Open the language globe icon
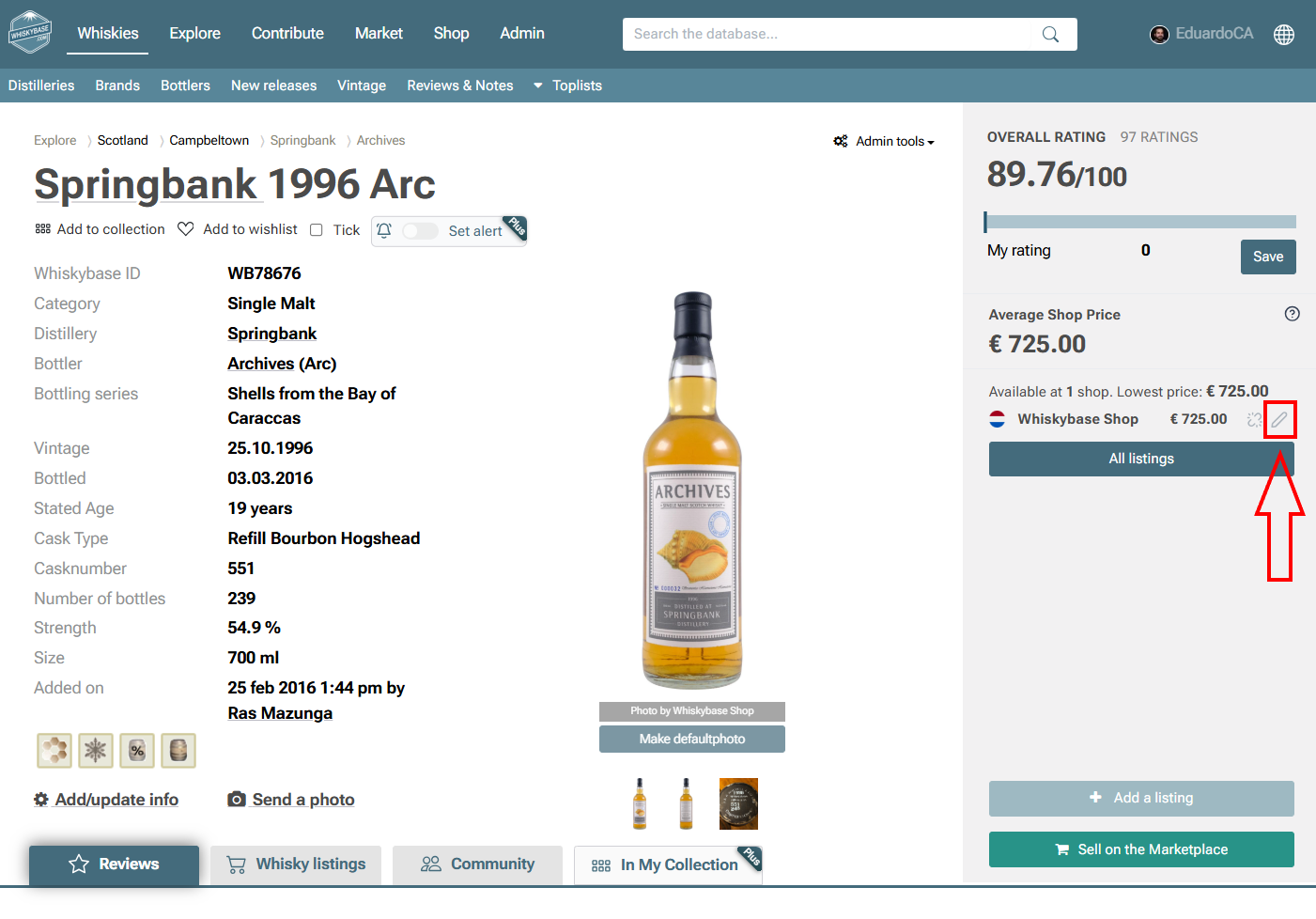1316x919 pixels. (x=1284, y=35)
